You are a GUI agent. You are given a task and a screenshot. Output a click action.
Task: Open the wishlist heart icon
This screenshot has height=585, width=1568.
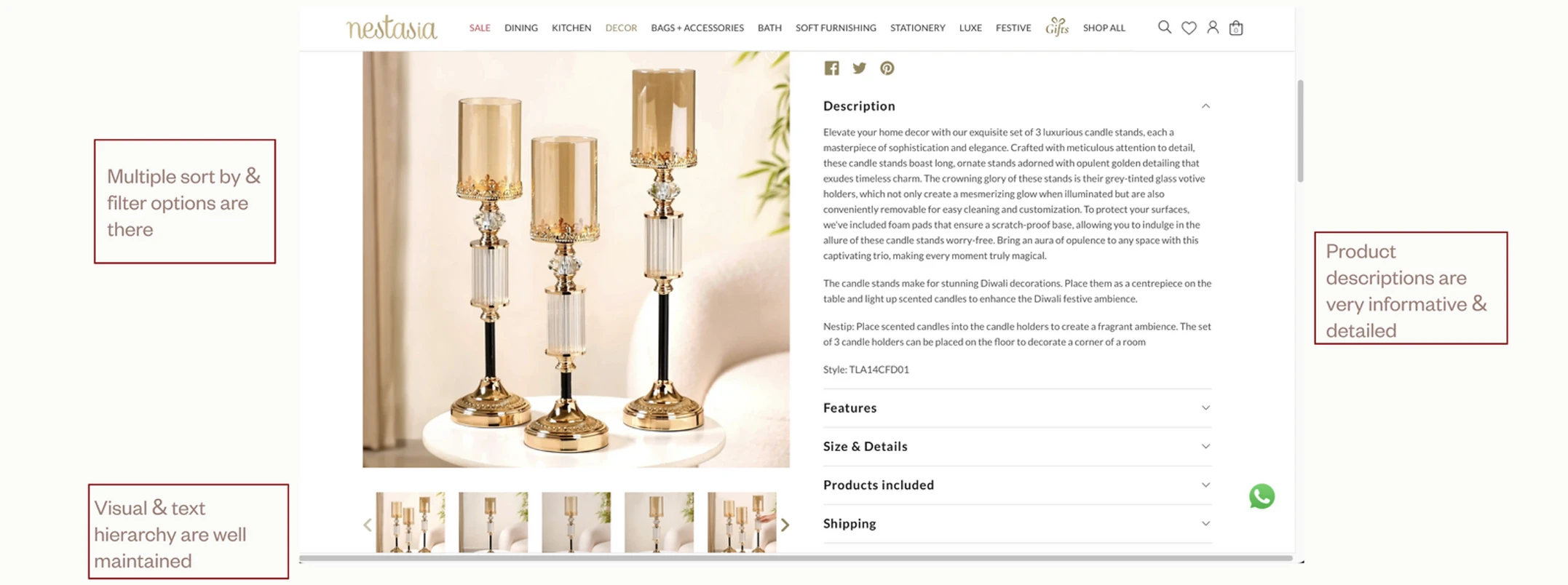click(x=1189, y=28)
